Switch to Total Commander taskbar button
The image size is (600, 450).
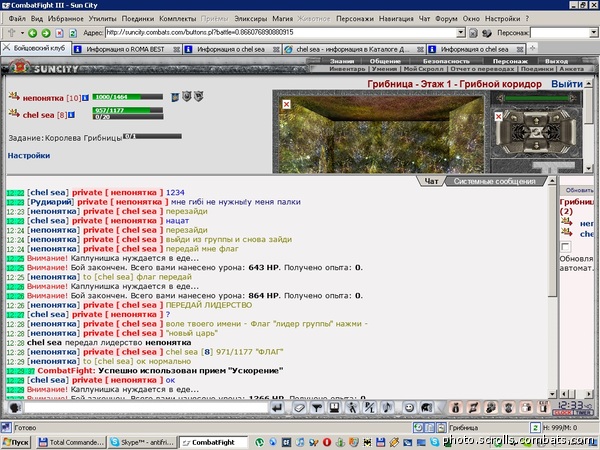pyautogui.click(x=71, y=442)
